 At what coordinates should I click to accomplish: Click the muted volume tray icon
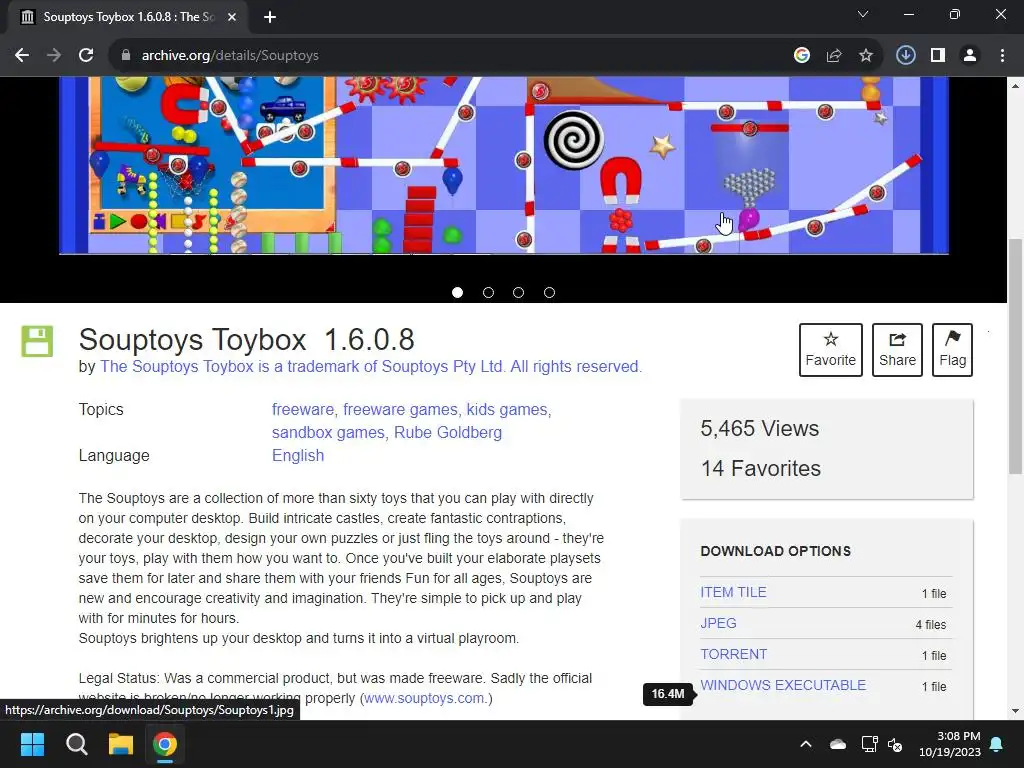click(895, 744)
